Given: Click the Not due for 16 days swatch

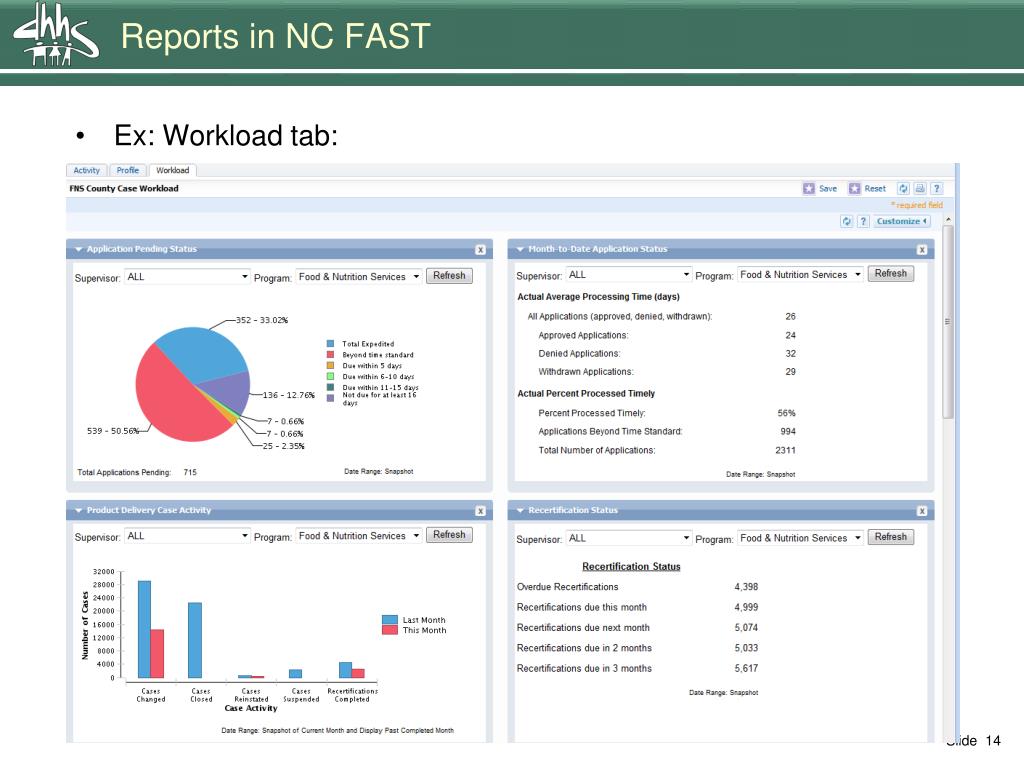Looking at the screenshot, I should point(330,397).
